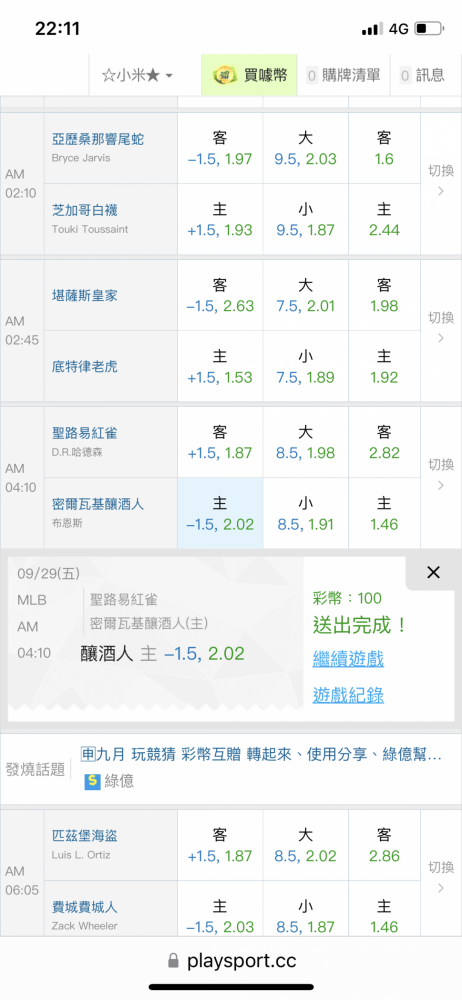462x1000 pixels.
Task: Select the 客 −1.5, 1.97 Arizona spread bet
Action: tap(220, 149)
